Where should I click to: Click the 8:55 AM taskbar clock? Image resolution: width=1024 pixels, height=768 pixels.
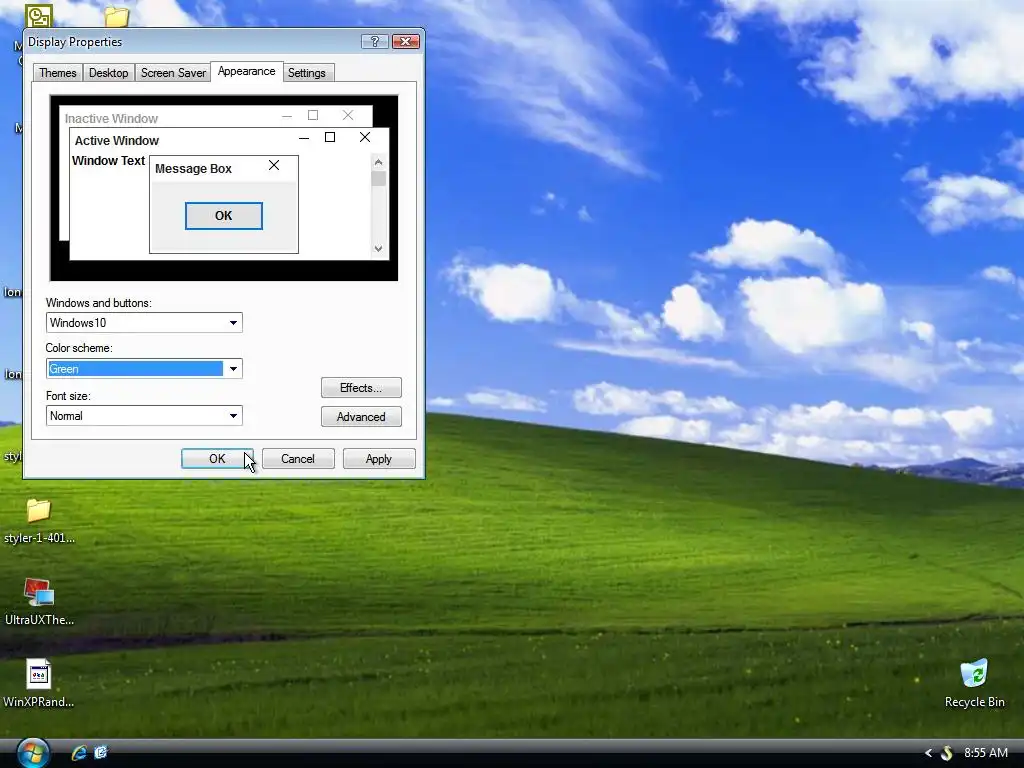click(x=985, y=753)
